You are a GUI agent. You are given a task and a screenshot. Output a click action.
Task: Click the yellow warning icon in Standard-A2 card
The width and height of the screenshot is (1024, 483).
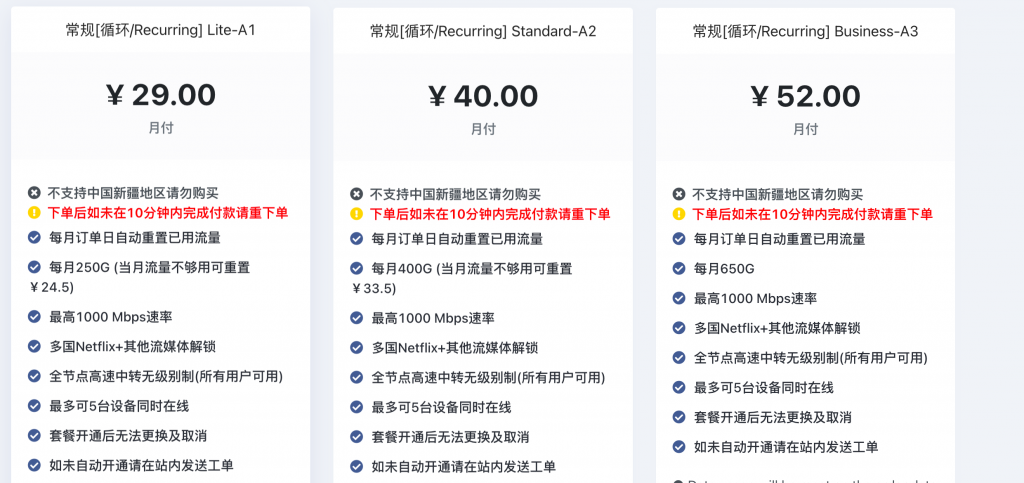coord(356,213)
